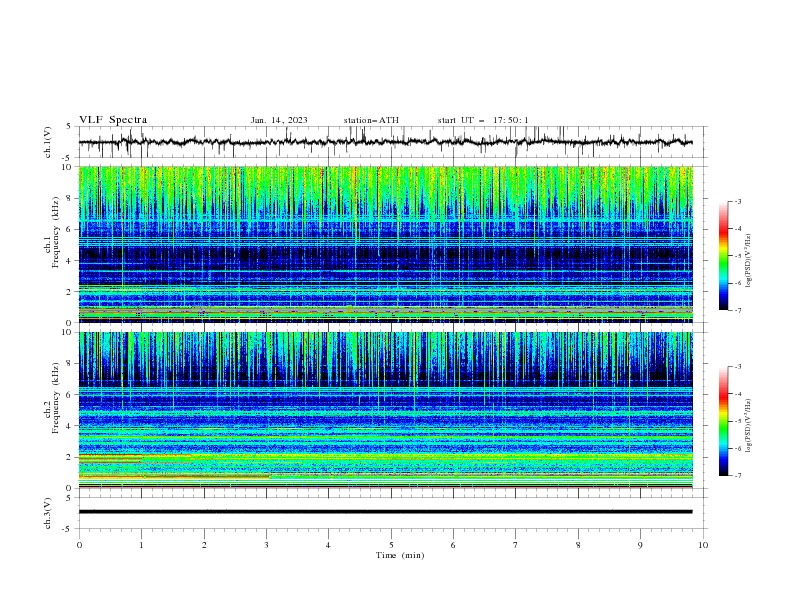The height and width of the screenshot is (612, 792).
Task: Click the '-7' tick on the upper colorbar
Action: click(737, 310)
